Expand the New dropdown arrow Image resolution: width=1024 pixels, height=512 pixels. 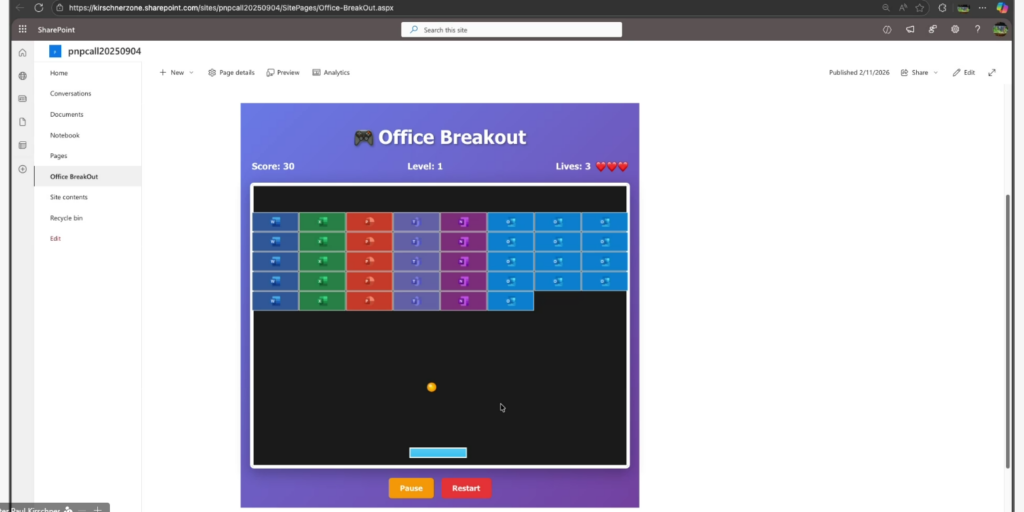191,72
